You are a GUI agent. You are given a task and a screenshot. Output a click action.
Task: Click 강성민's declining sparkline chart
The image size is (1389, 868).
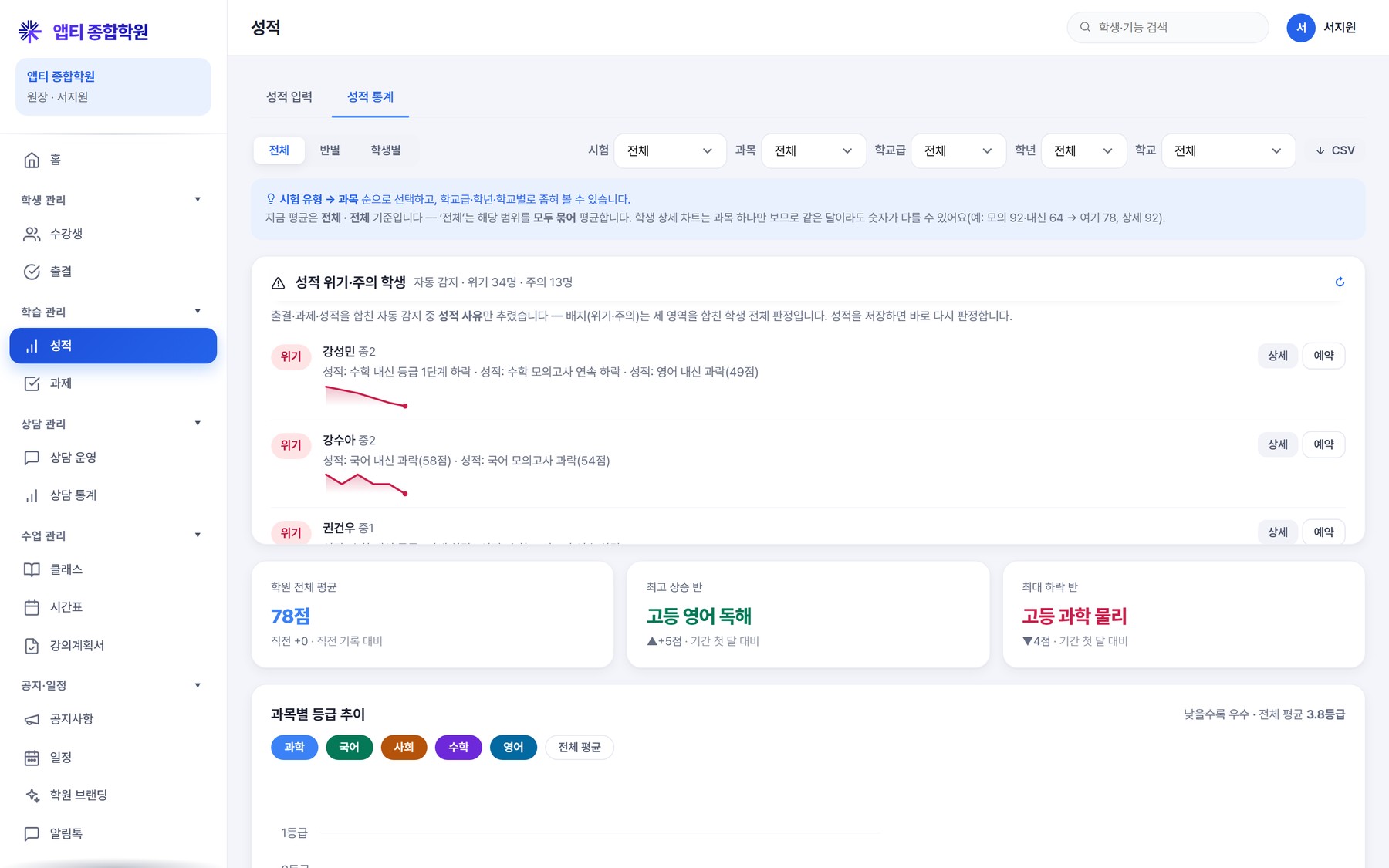click(x=367, y=396)
